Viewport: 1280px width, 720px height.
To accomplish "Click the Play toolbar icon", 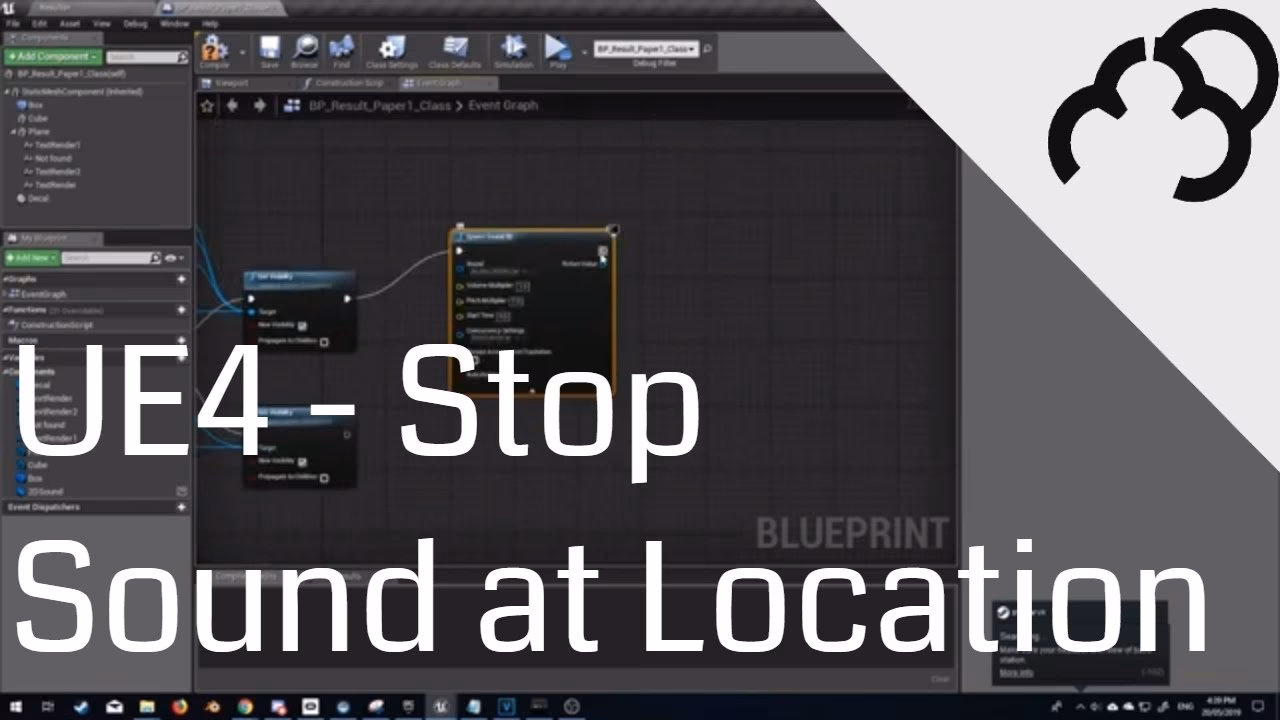I will (x=557, y=48).
